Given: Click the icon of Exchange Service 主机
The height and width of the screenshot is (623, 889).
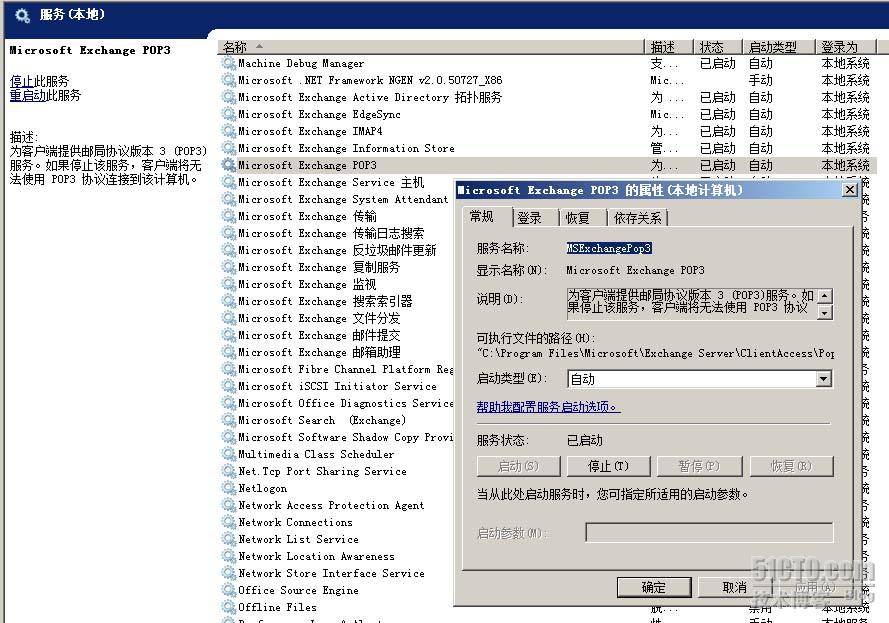Looking at the screenshot, I should (228, 182).
